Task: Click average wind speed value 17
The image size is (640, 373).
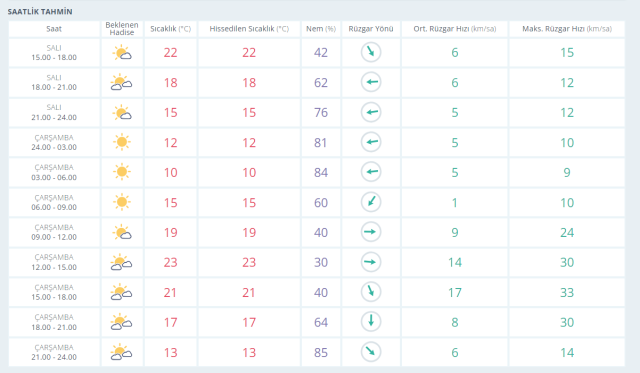Action: click(455, 293)
